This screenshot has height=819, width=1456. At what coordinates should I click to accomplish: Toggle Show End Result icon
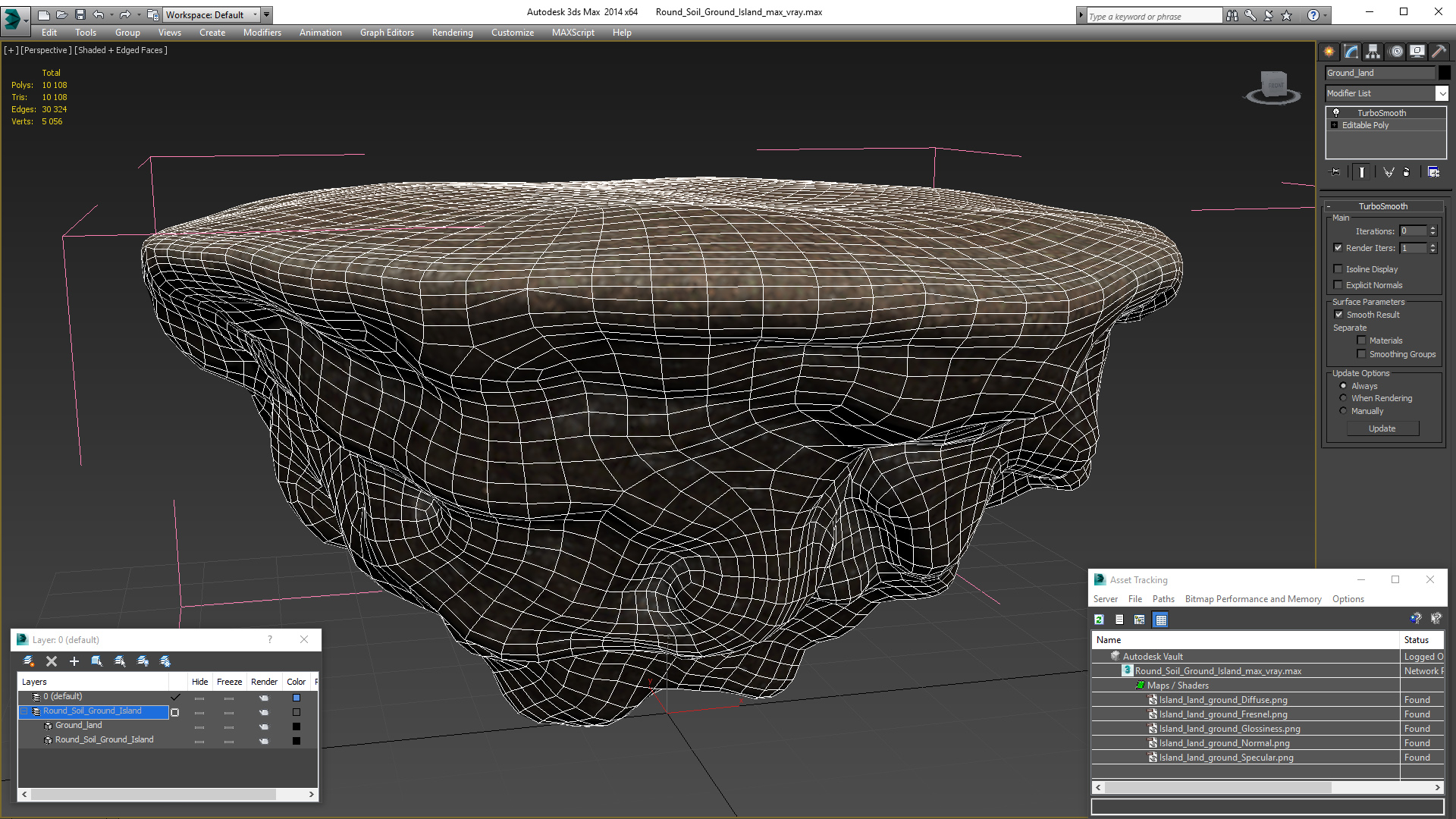pos(1362,172)
